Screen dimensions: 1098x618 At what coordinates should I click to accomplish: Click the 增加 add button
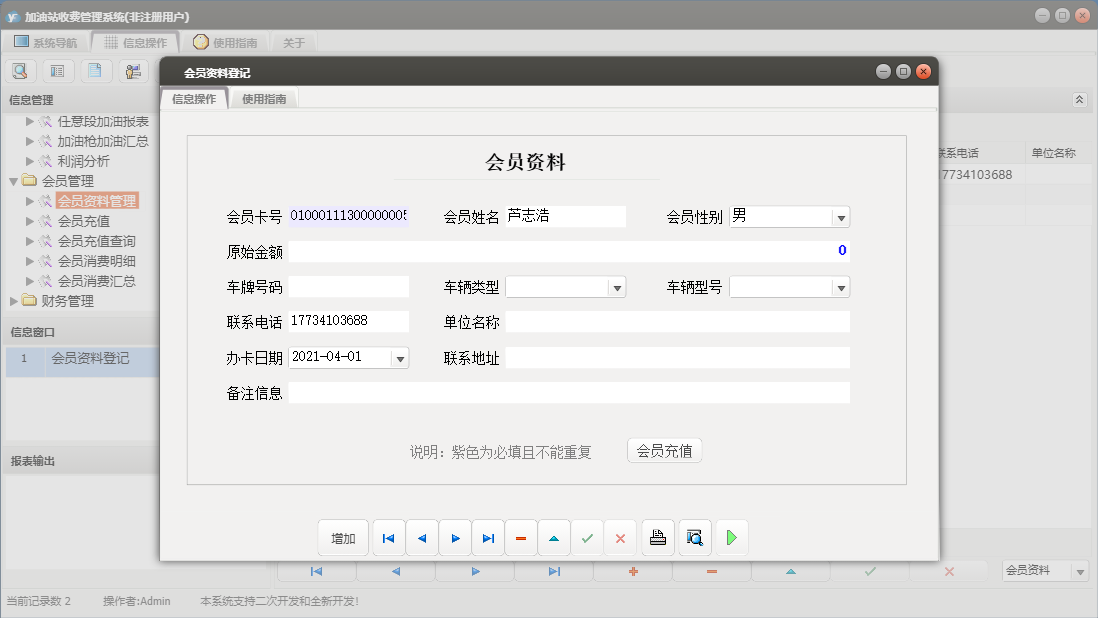point(343,537)
